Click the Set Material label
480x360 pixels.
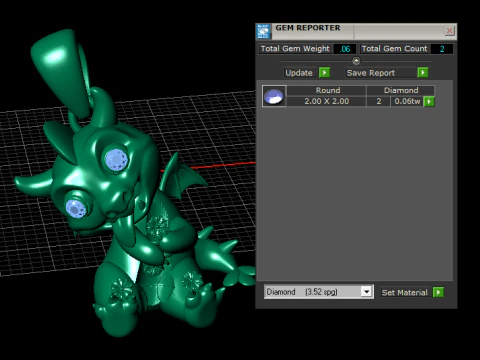404,293
